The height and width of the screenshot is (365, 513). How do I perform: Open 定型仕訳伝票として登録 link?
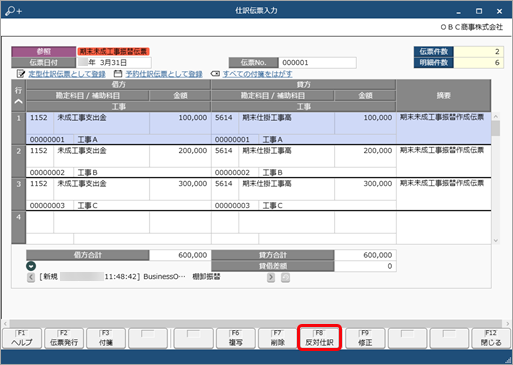tap(67, 74)
